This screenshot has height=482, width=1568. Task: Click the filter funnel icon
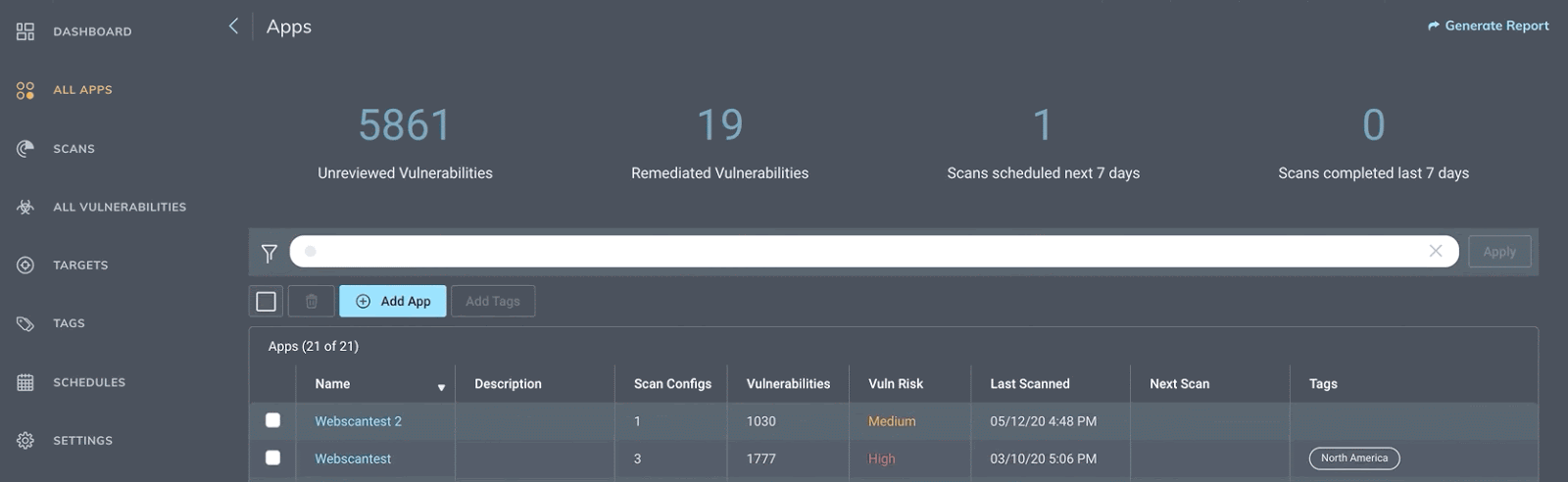point(269,253)
